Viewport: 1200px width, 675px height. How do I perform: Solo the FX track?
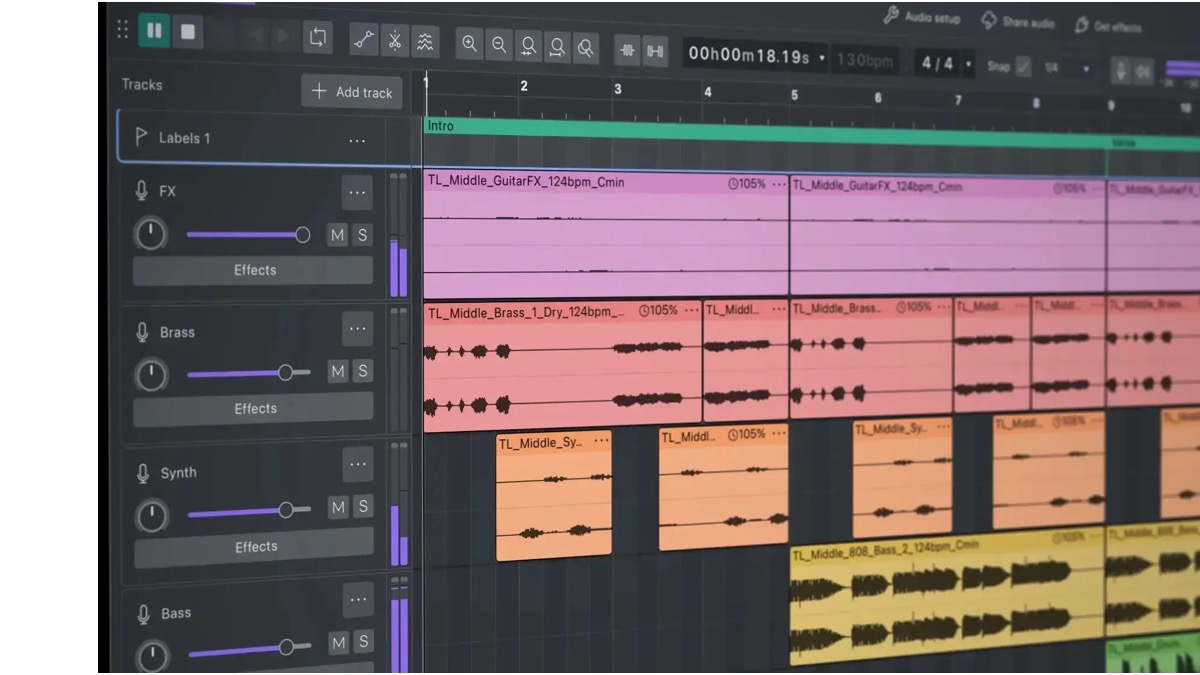[362, 235]
